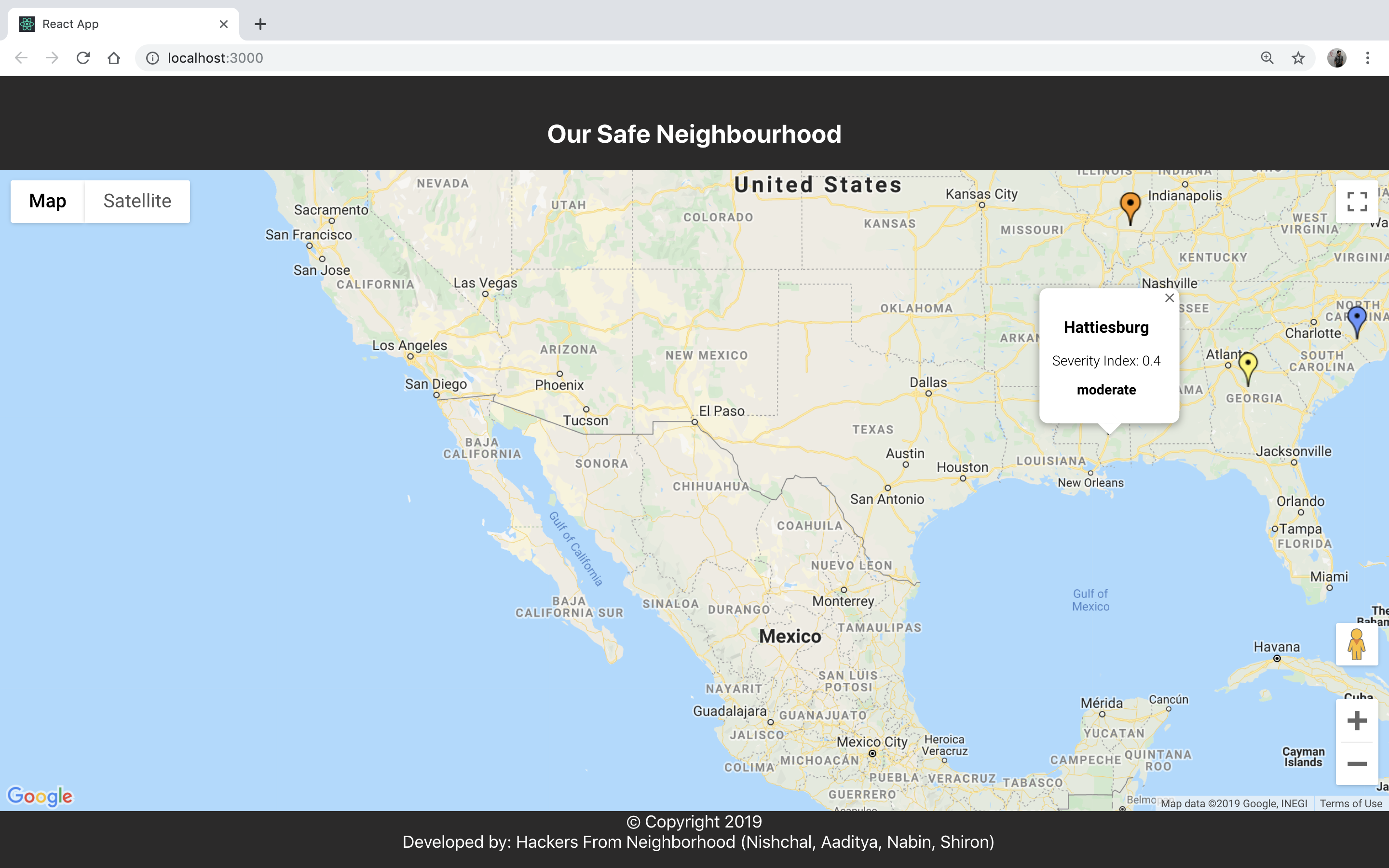The height and width of the screenshot is (868, 1389).
Task: Click the orange map marker near Illinois
Action: (x=1130, y=205)
